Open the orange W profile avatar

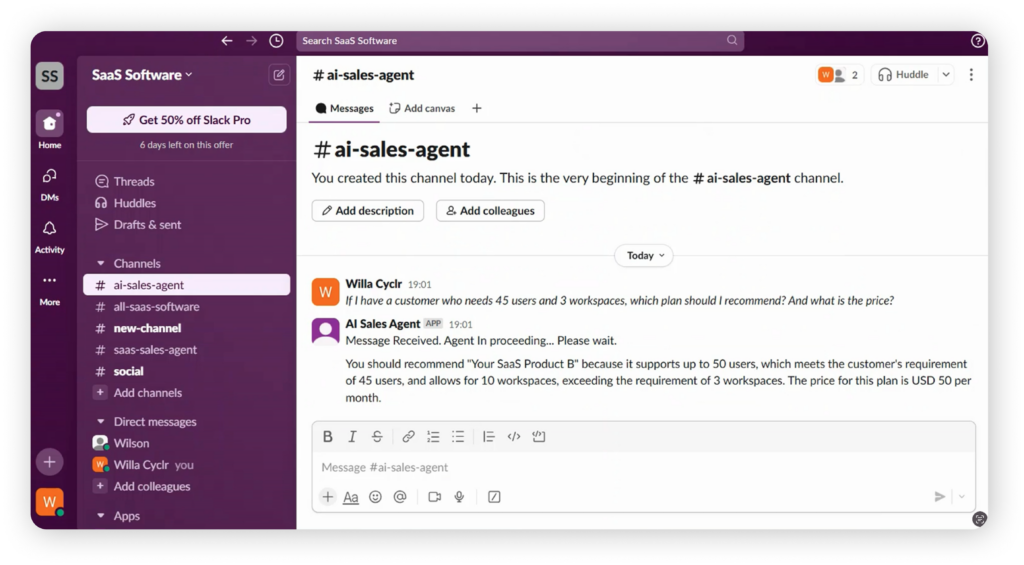click(50, 502)
